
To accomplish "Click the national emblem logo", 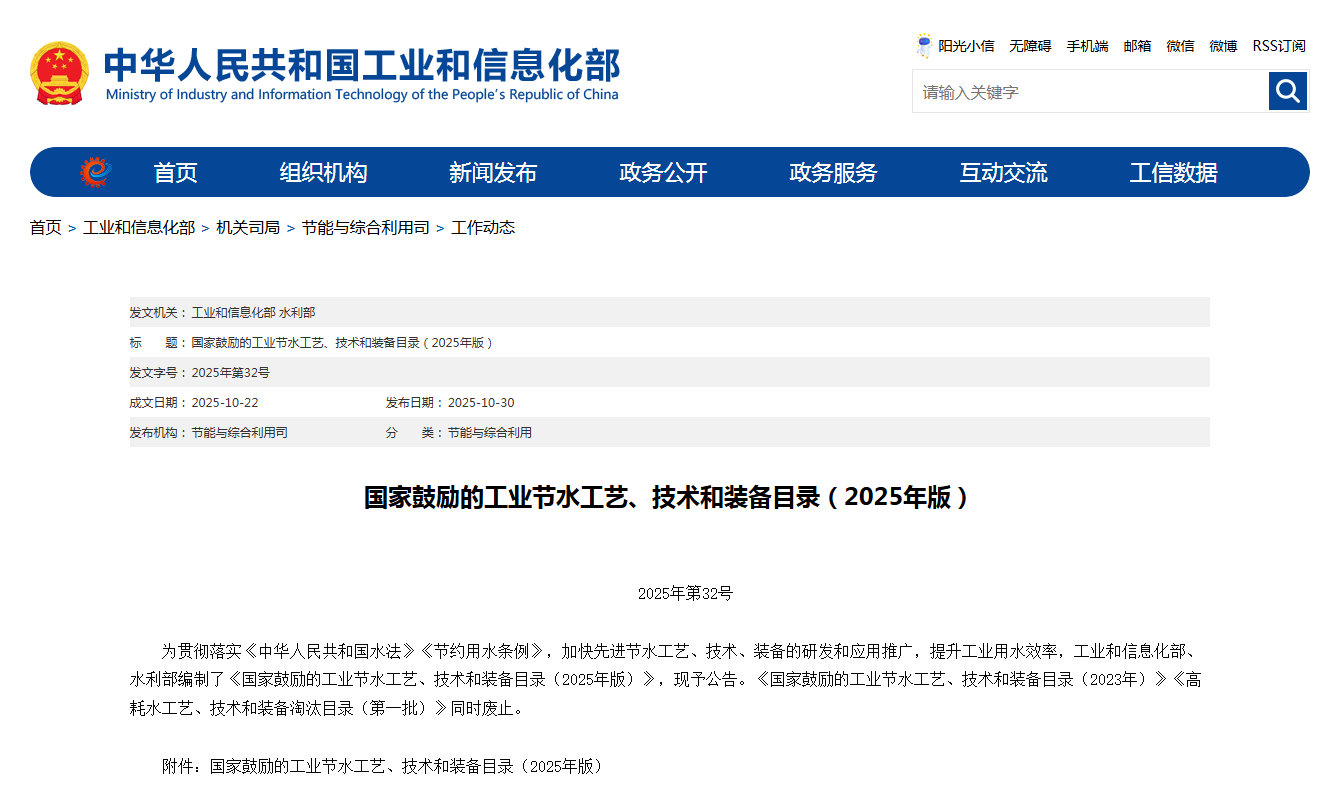I will pyautogui.click(x=59, y=73).
